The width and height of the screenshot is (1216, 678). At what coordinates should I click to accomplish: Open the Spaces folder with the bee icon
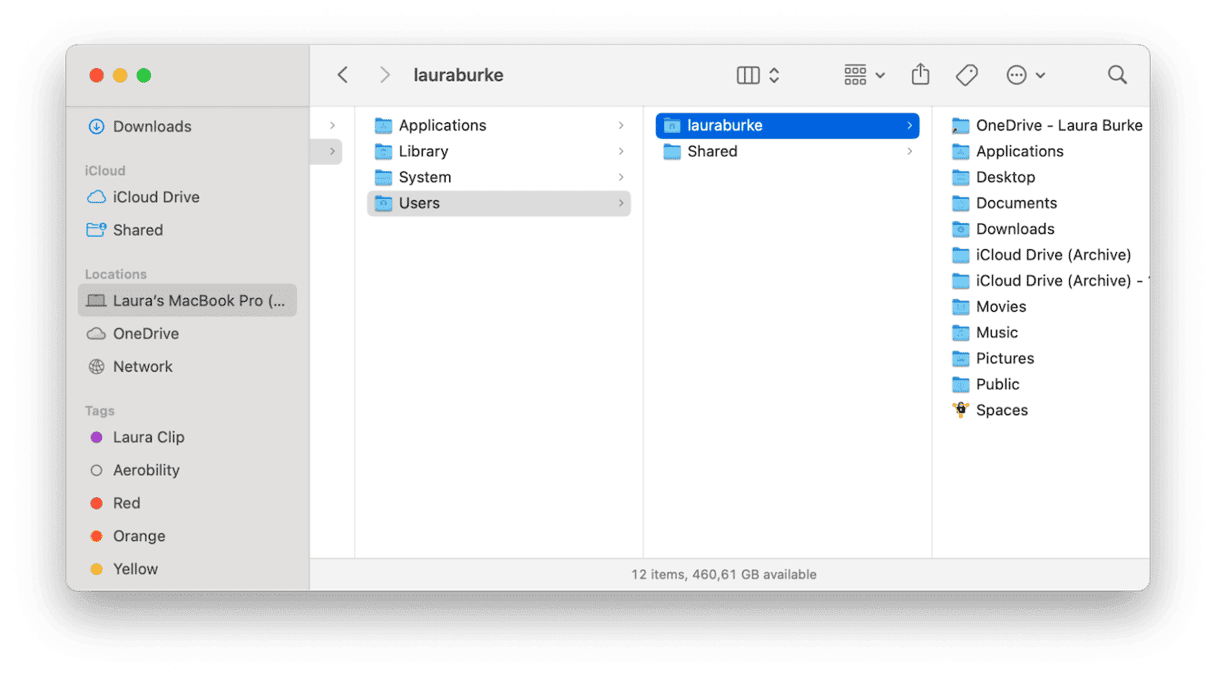point(1001,410)
